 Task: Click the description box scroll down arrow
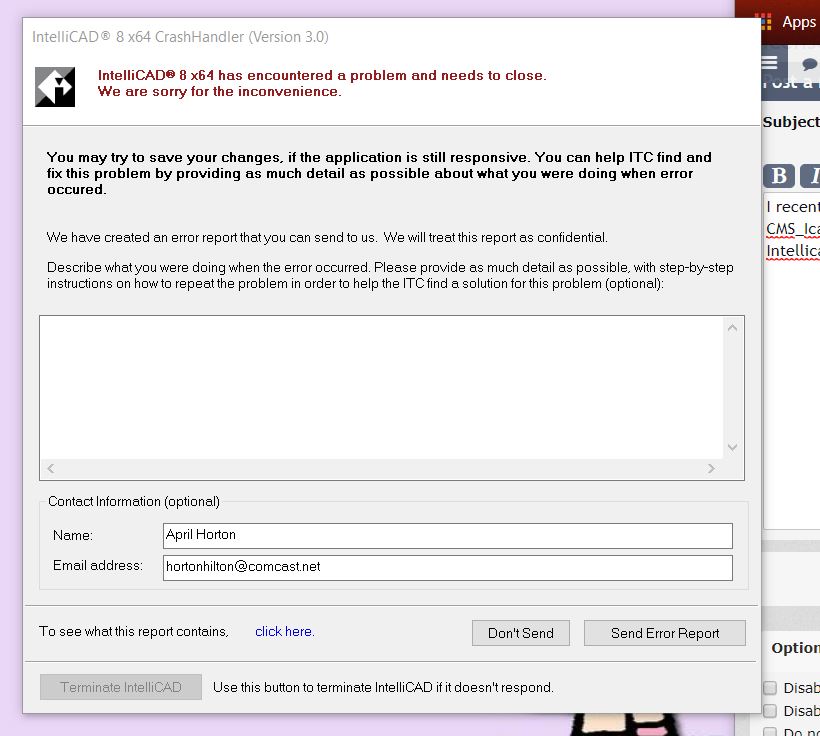pyautogui.click(x=732, y=447)
